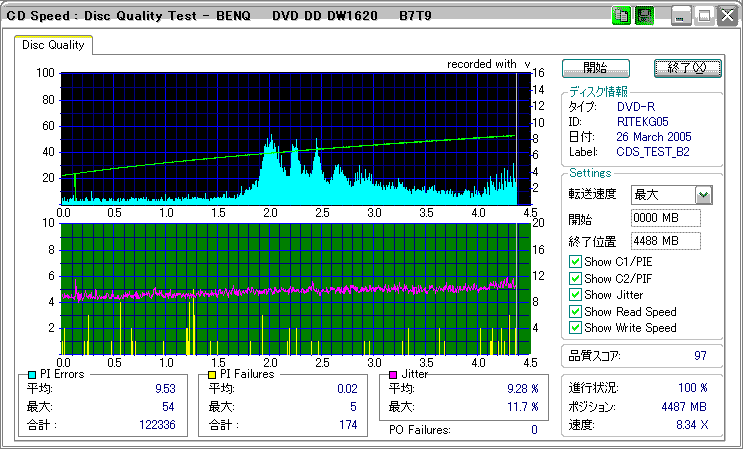The width and height of the screenshot is (743, 449).
Task: Click the progress value 100 %
Action: click(x=693, y=388)
